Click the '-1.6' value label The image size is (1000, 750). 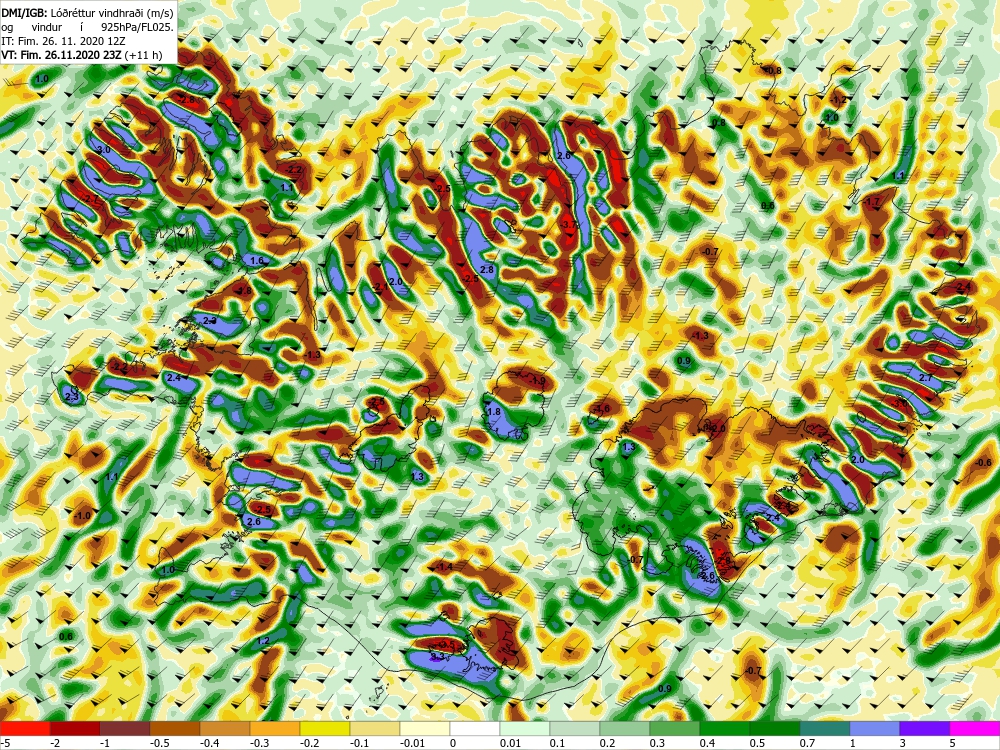click(x=601, y=409)
